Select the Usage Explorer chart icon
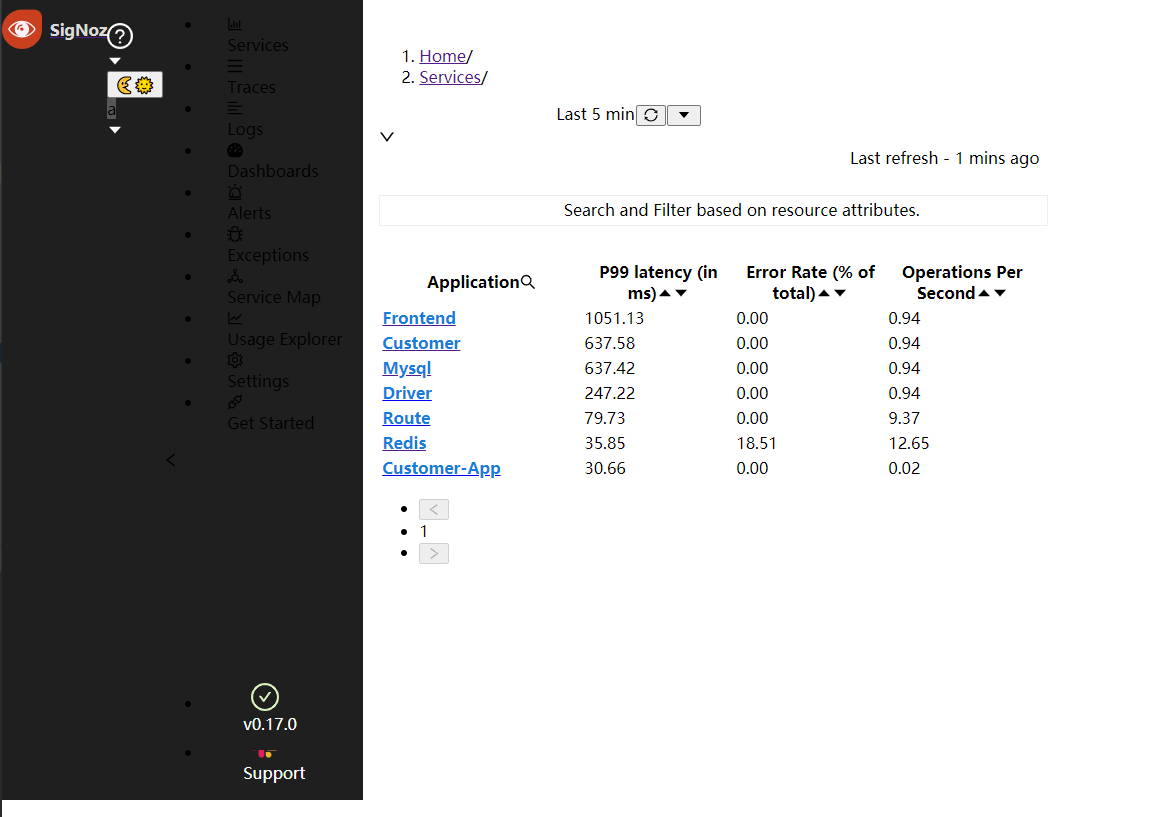Screen dimensions: 1167x817 [x=233, y=317]
